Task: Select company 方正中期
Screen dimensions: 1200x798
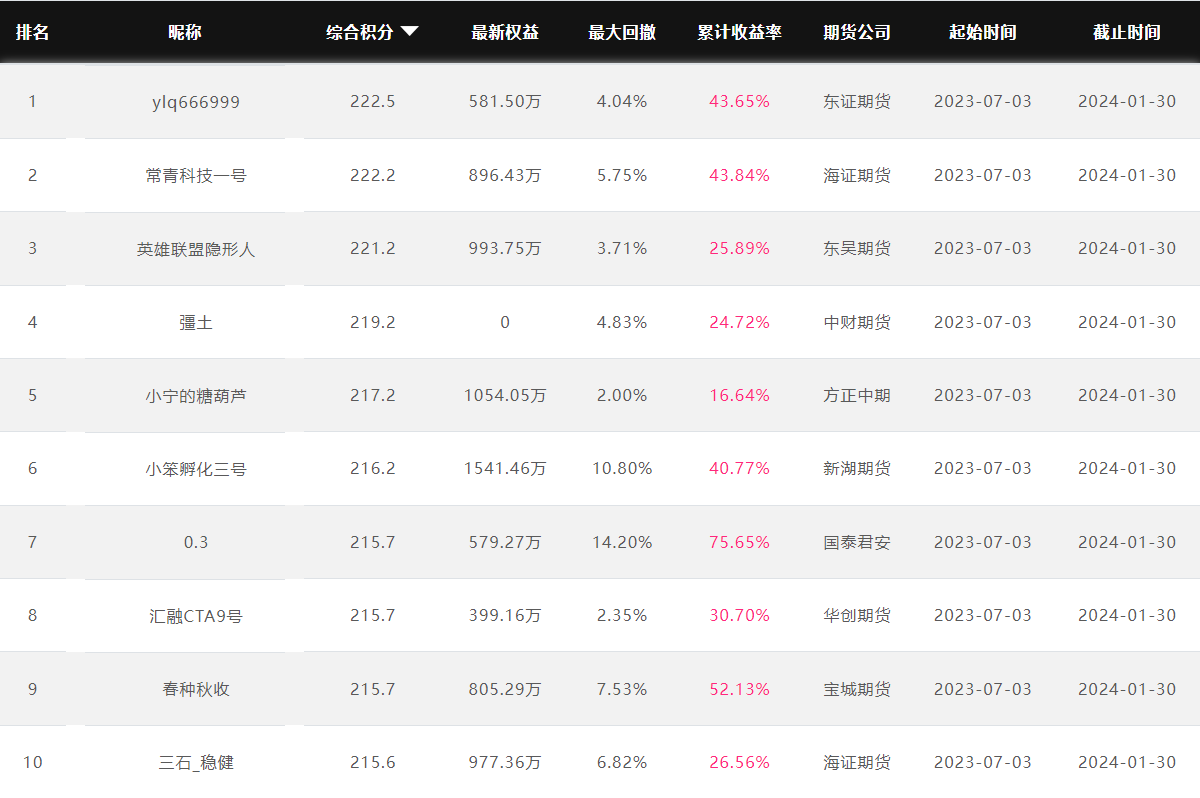Action: (857, 395)
